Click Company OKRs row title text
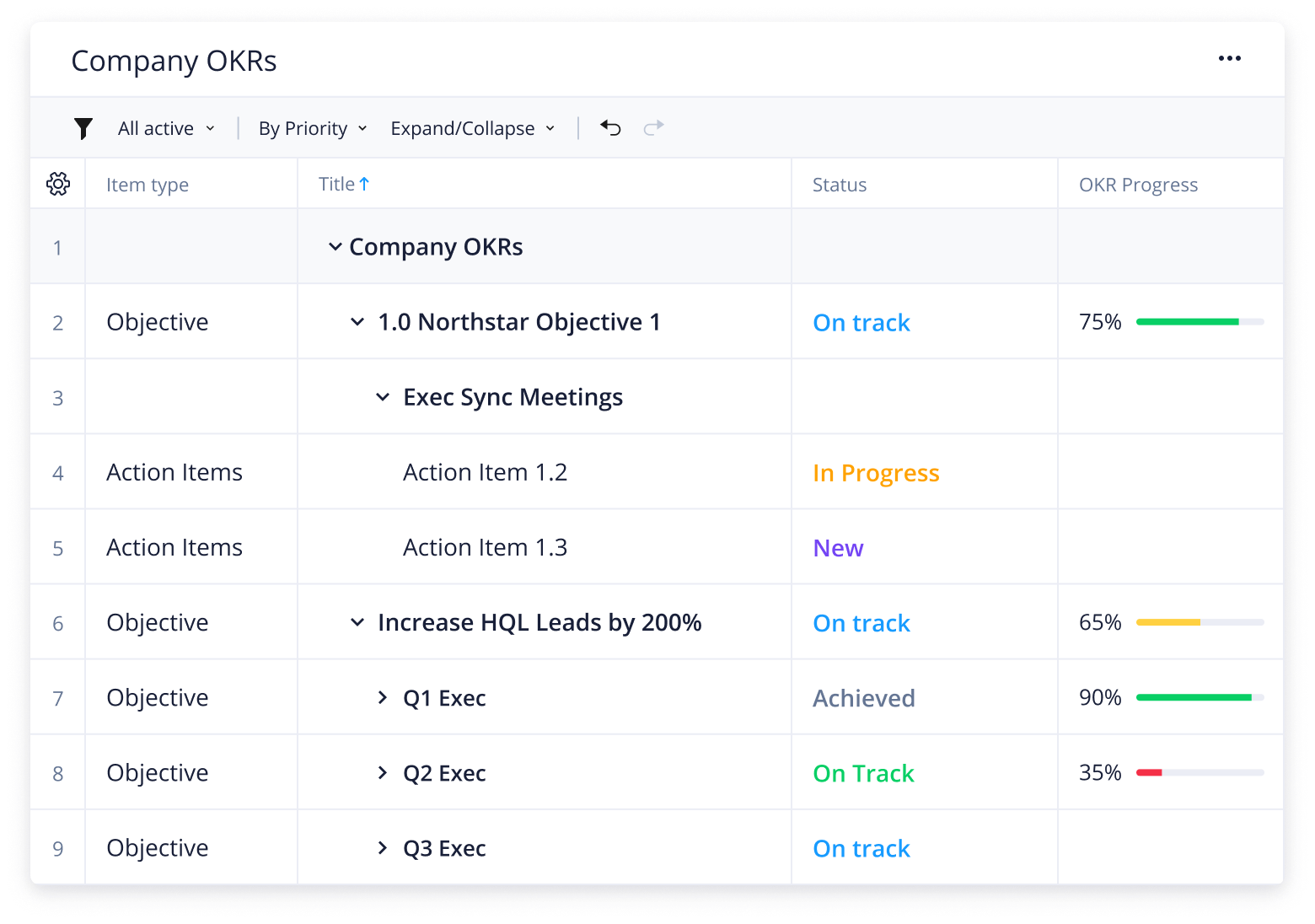 pyautogui.click(x=436, y=246)
